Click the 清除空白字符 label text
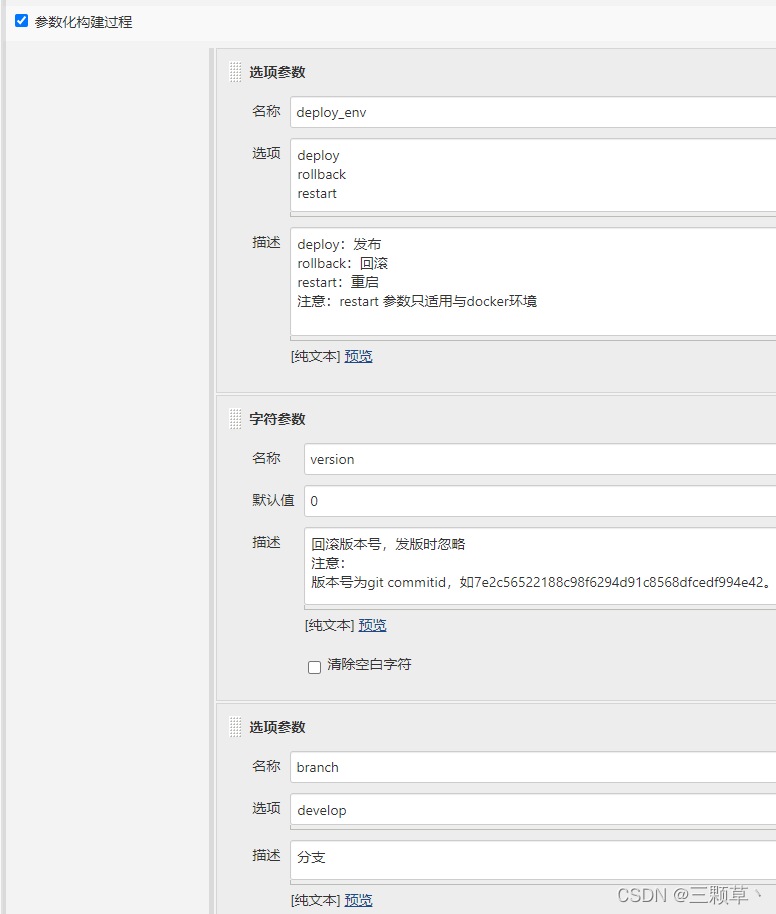The image size is (776, 914). tap(369, 665)
